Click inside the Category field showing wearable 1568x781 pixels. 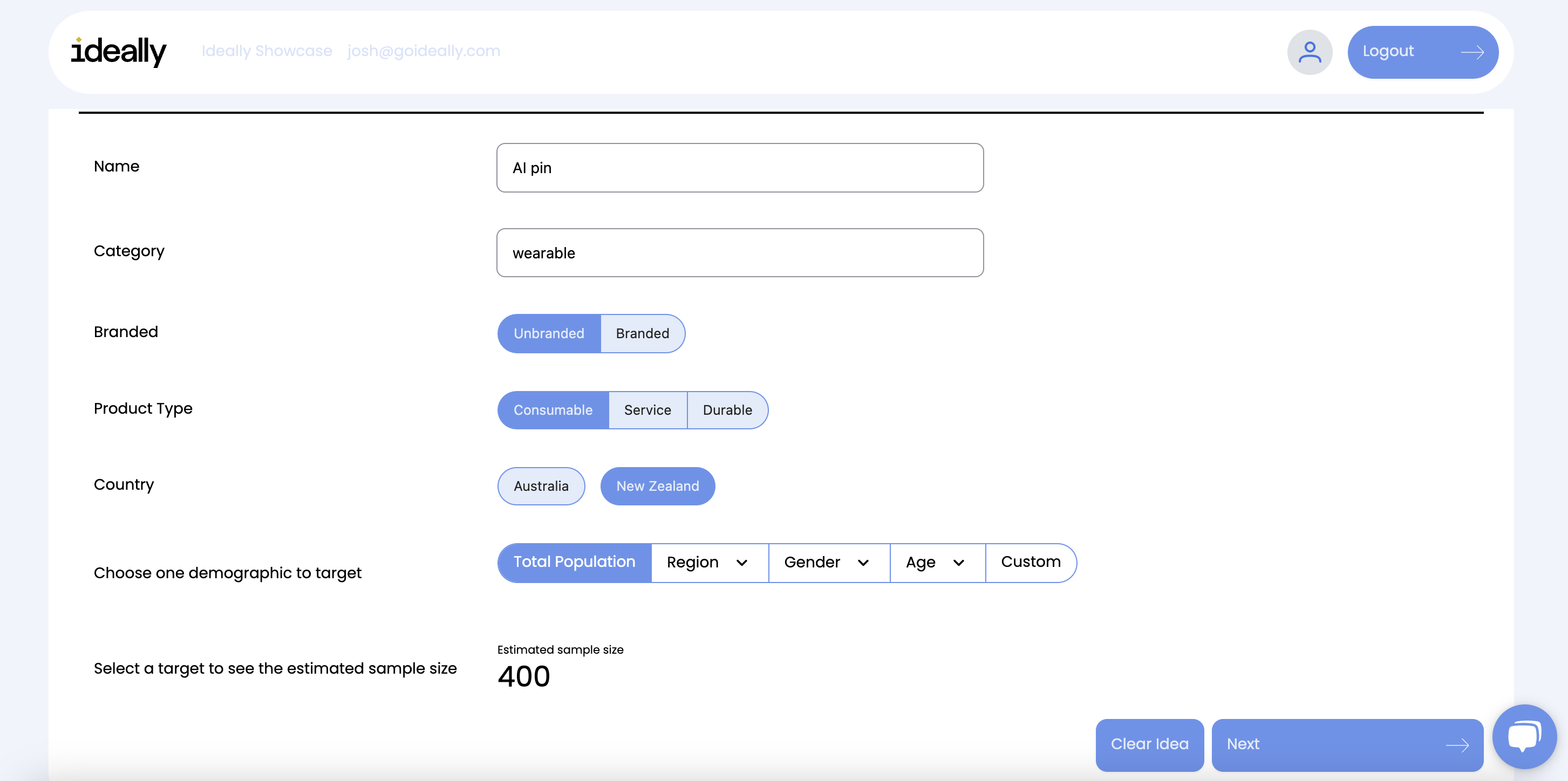[739, 252]
